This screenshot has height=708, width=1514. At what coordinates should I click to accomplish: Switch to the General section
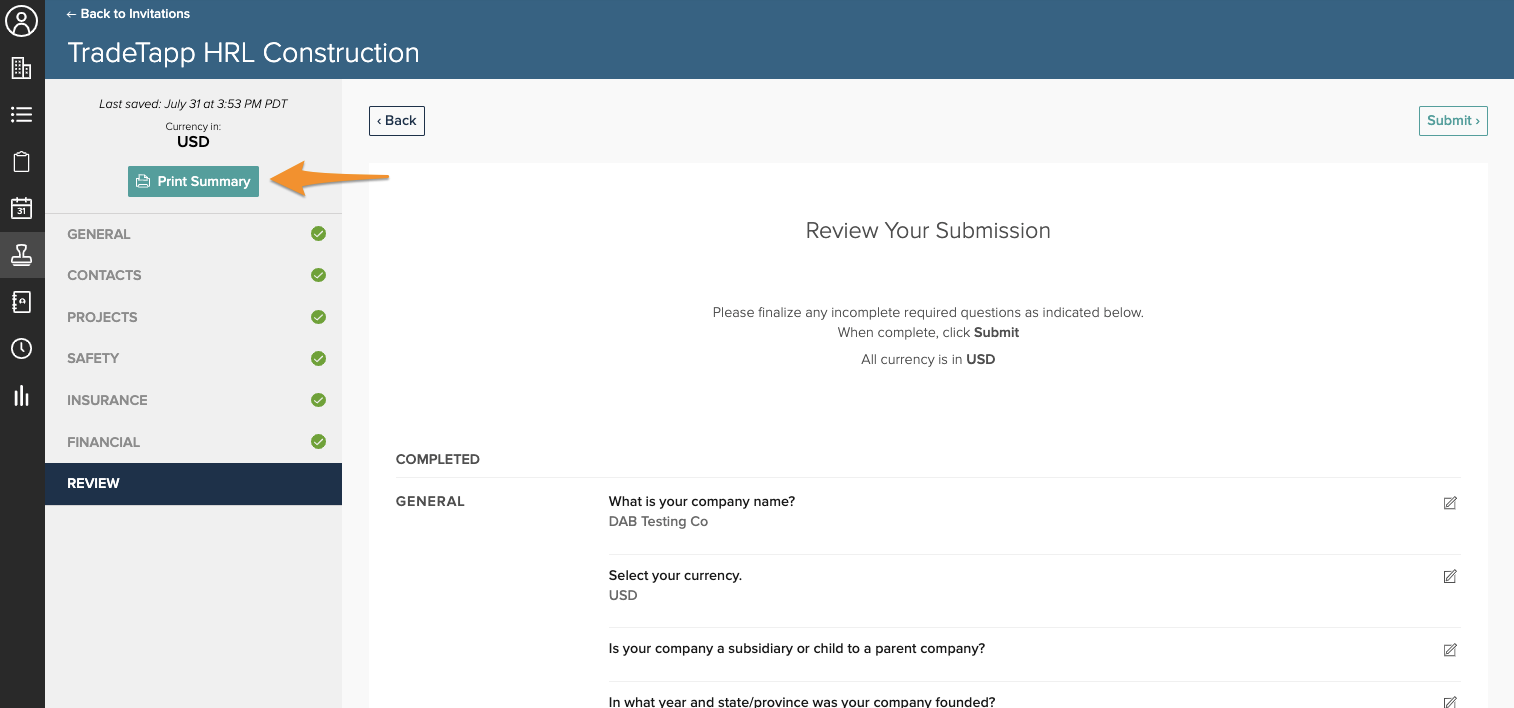[99, 234]
